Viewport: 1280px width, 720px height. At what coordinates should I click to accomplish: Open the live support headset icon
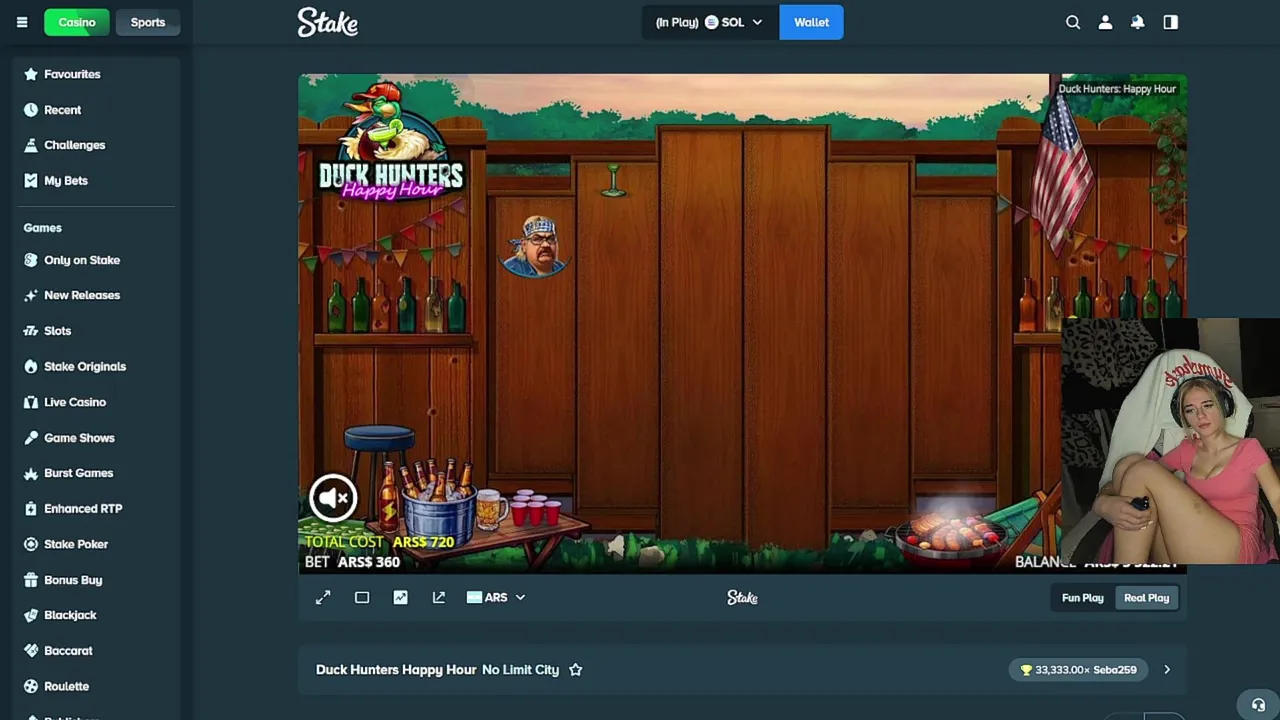(x=1258, y=705)
